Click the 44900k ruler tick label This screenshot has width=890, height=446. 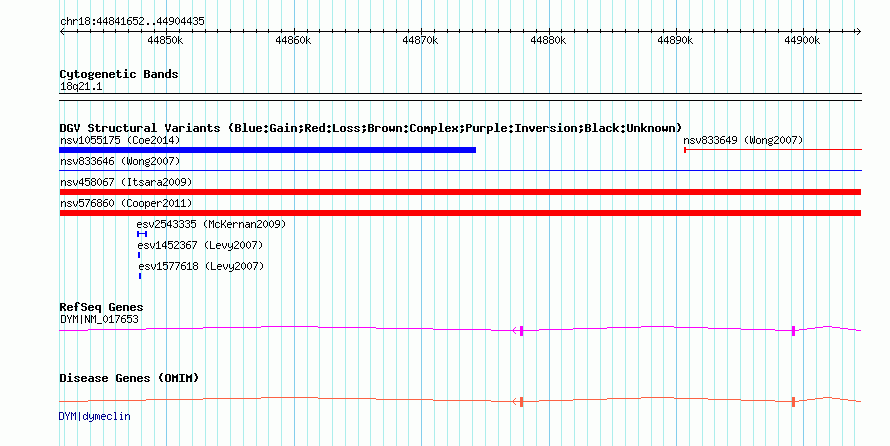802,40
